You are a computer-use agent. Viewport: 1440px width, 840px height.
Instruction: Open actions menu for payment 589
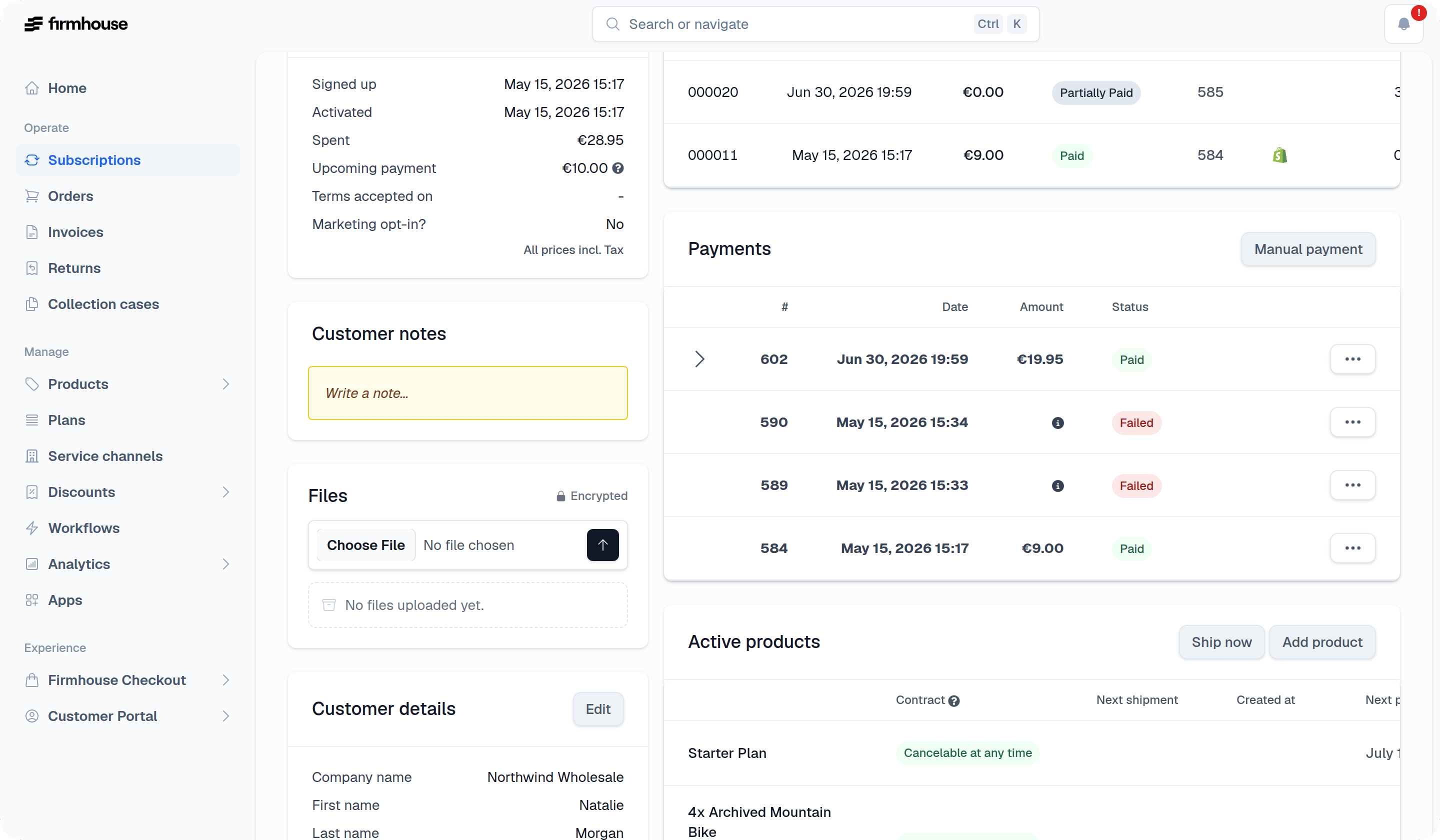coord(1352,485)
